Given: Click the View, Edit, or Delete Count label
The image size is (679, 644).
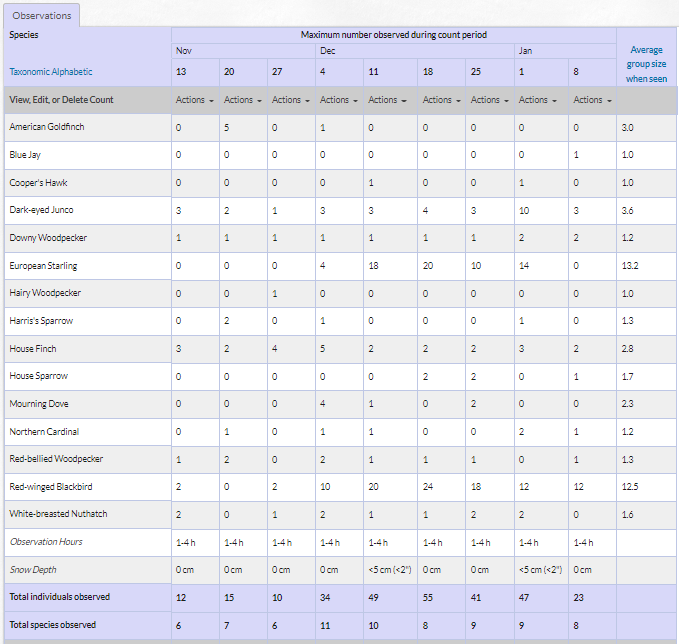Looking at the screenshot, I should tap(61, 100).
